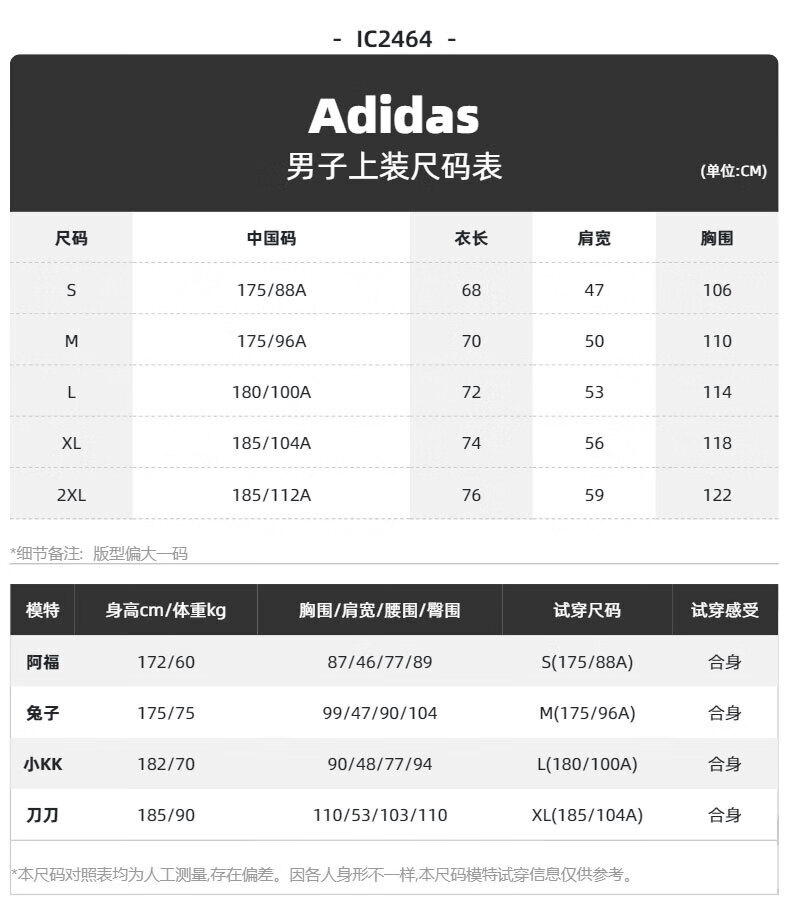The width and height of the screenshot is (790, 916).
Task: Click the 2XL size row label
Action: 71,495
